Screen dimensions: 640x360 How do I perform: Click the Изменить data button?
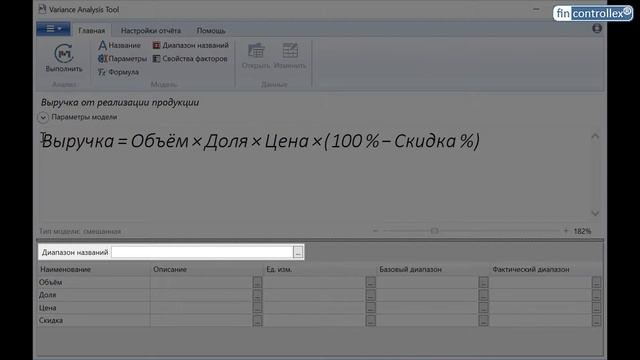click(290, 56)
